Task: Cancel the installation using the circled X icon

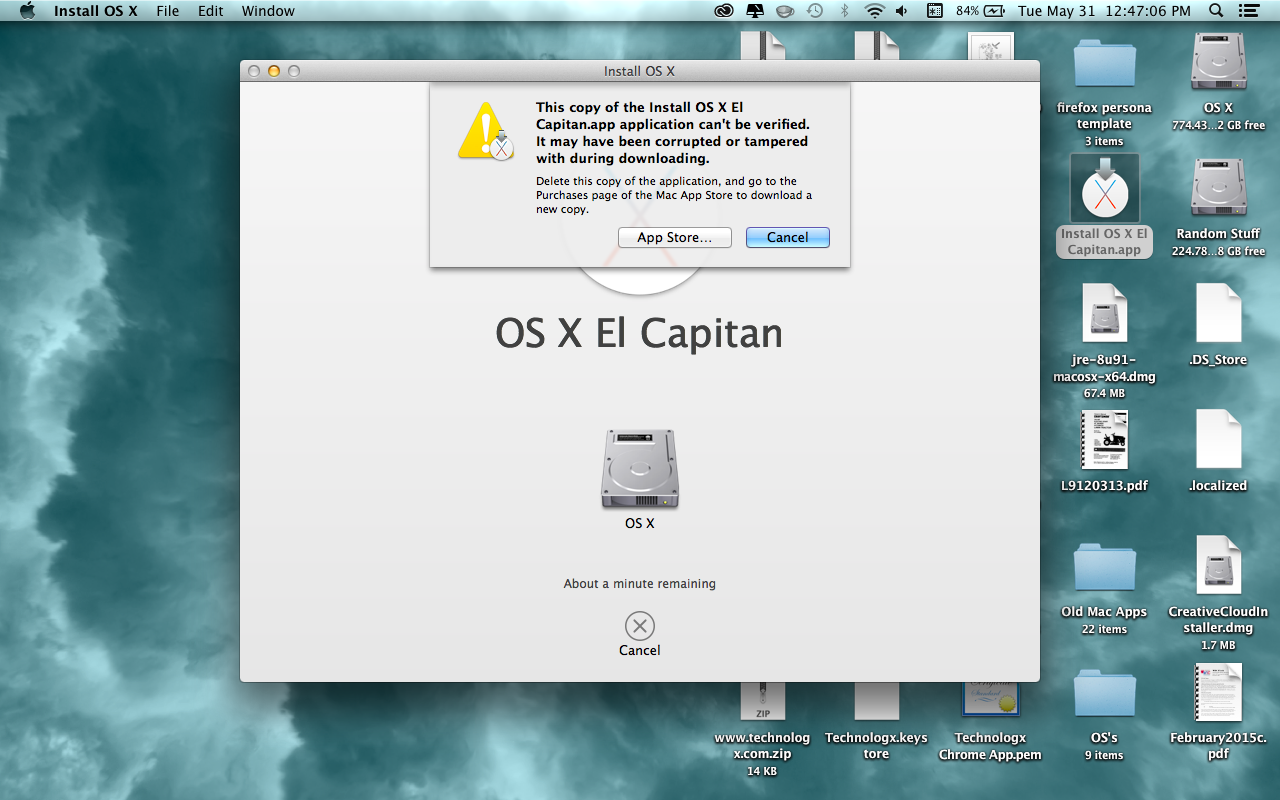Action: (x=640, y=626)
